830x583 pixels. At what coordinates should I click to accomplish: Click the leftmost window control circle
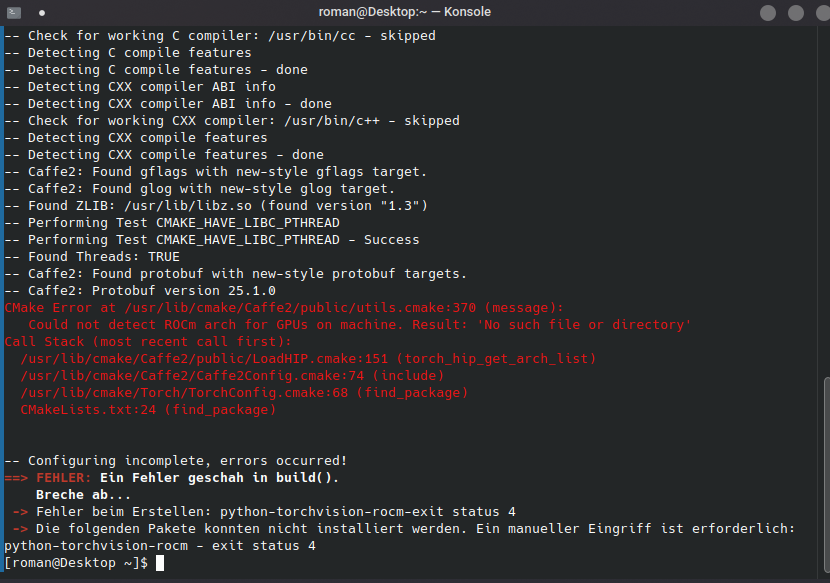point(766,11)
